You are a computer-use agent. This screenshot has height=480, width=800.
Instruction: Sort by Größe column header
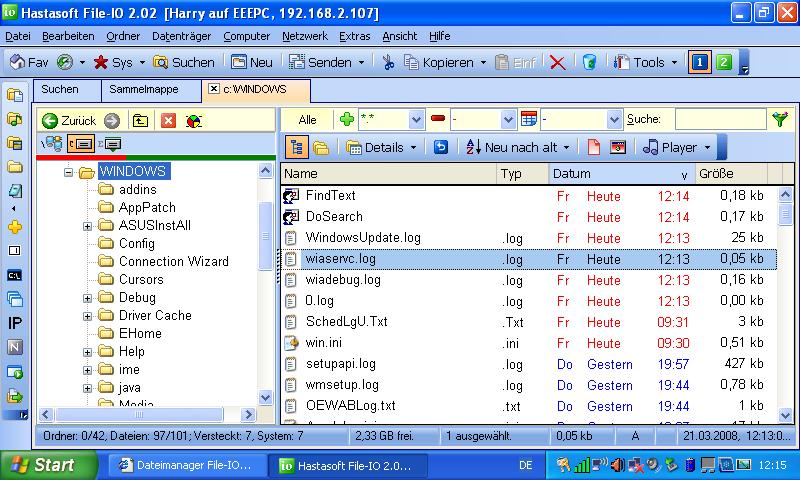(x=731, y=174)
